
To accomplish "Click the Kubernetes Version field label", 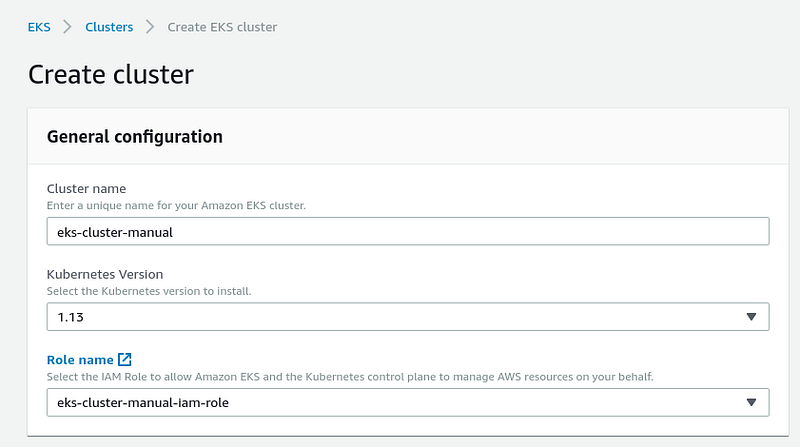I will coord(105,274).
